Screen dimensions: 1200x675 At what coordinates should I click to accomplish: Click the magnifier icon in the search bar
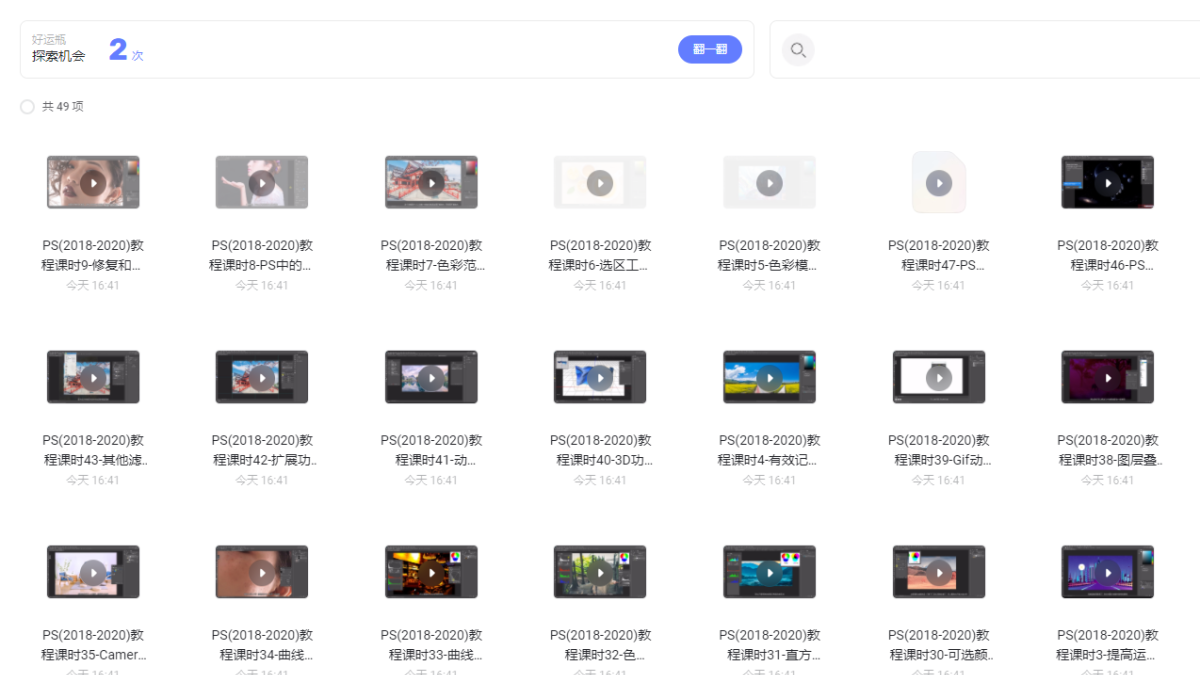tap(798, 49)
